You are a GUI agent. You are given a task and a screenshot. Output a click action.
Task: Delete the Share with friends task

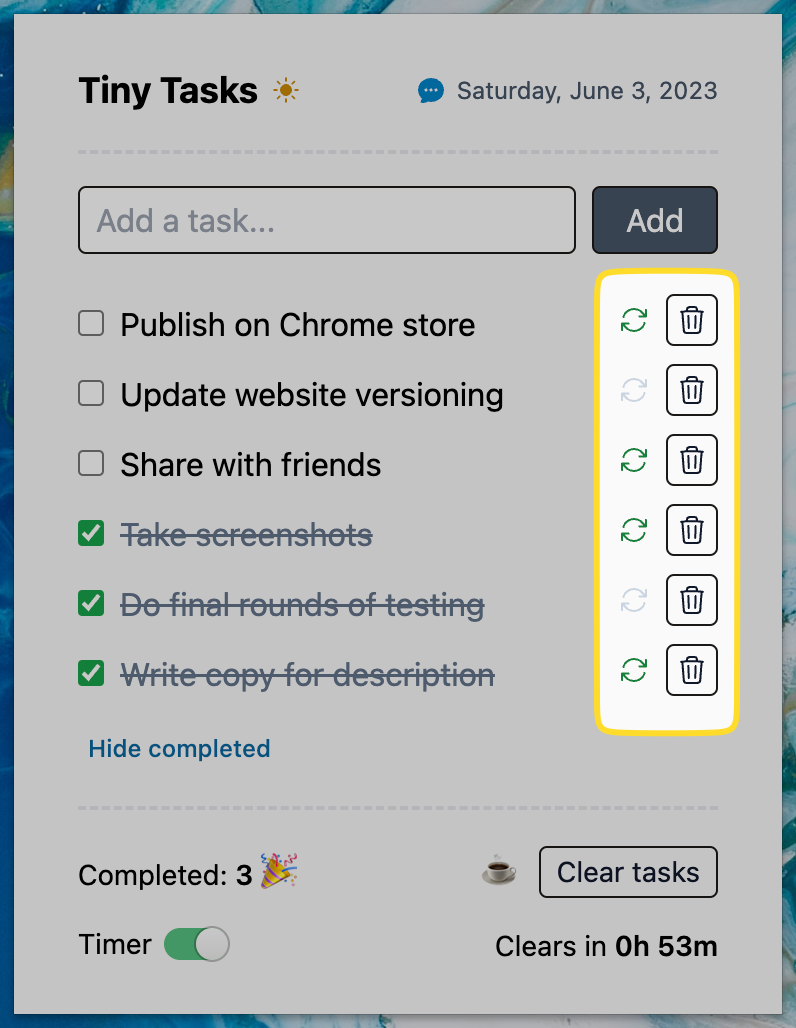pos(692,460)
